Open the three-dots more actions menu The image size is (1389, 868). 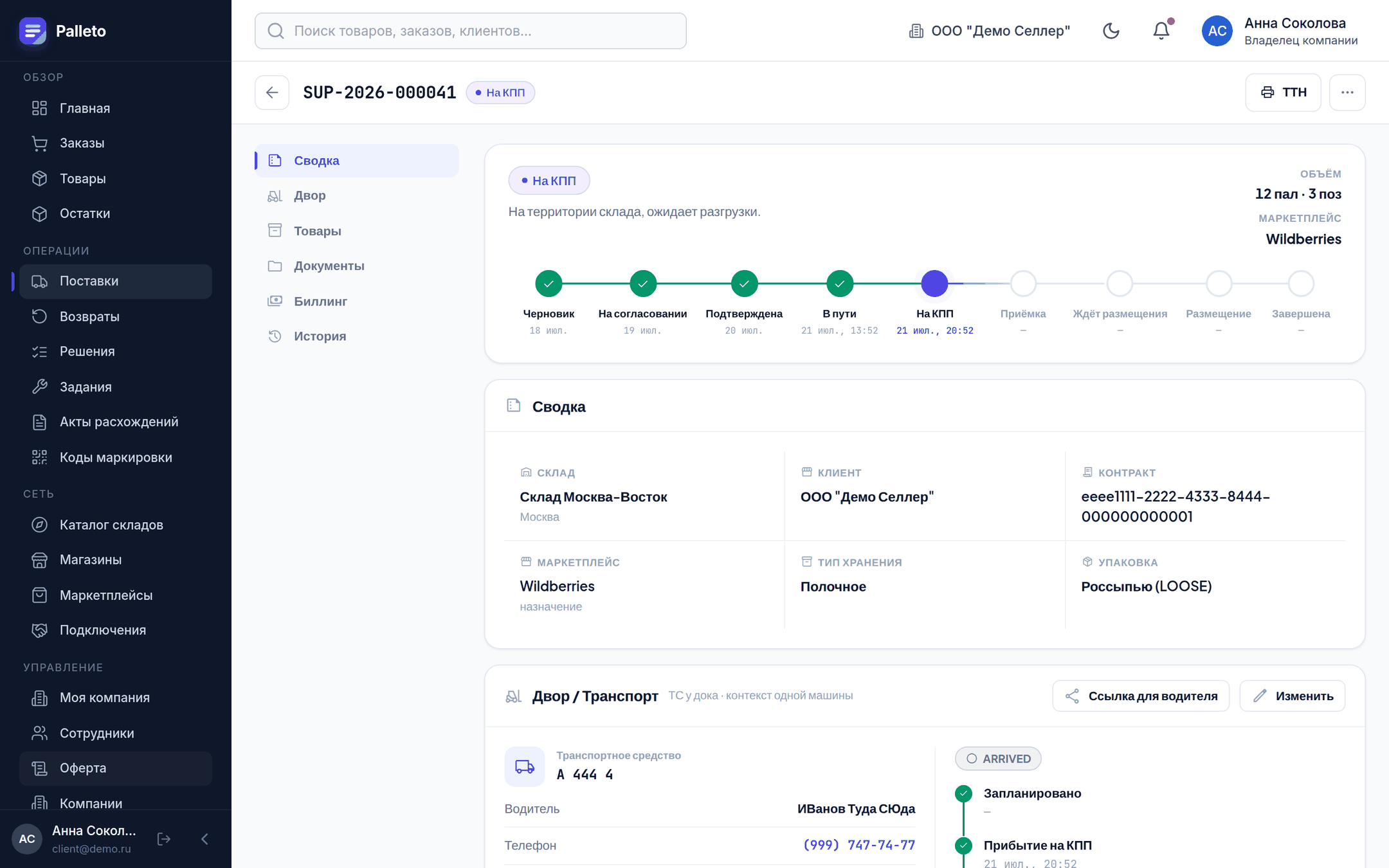[x=1347, y=93]
